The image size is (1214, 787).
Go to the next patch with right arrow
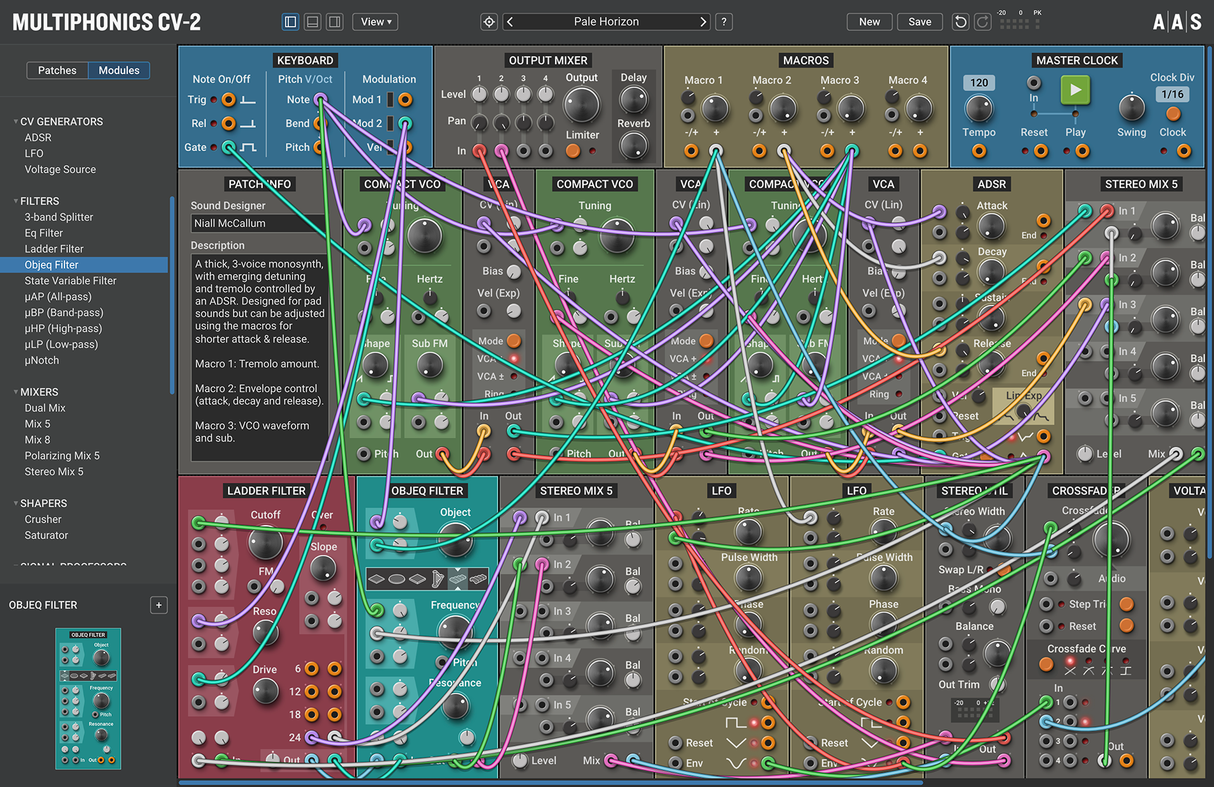pyautogui.click(x=703, y=22)
